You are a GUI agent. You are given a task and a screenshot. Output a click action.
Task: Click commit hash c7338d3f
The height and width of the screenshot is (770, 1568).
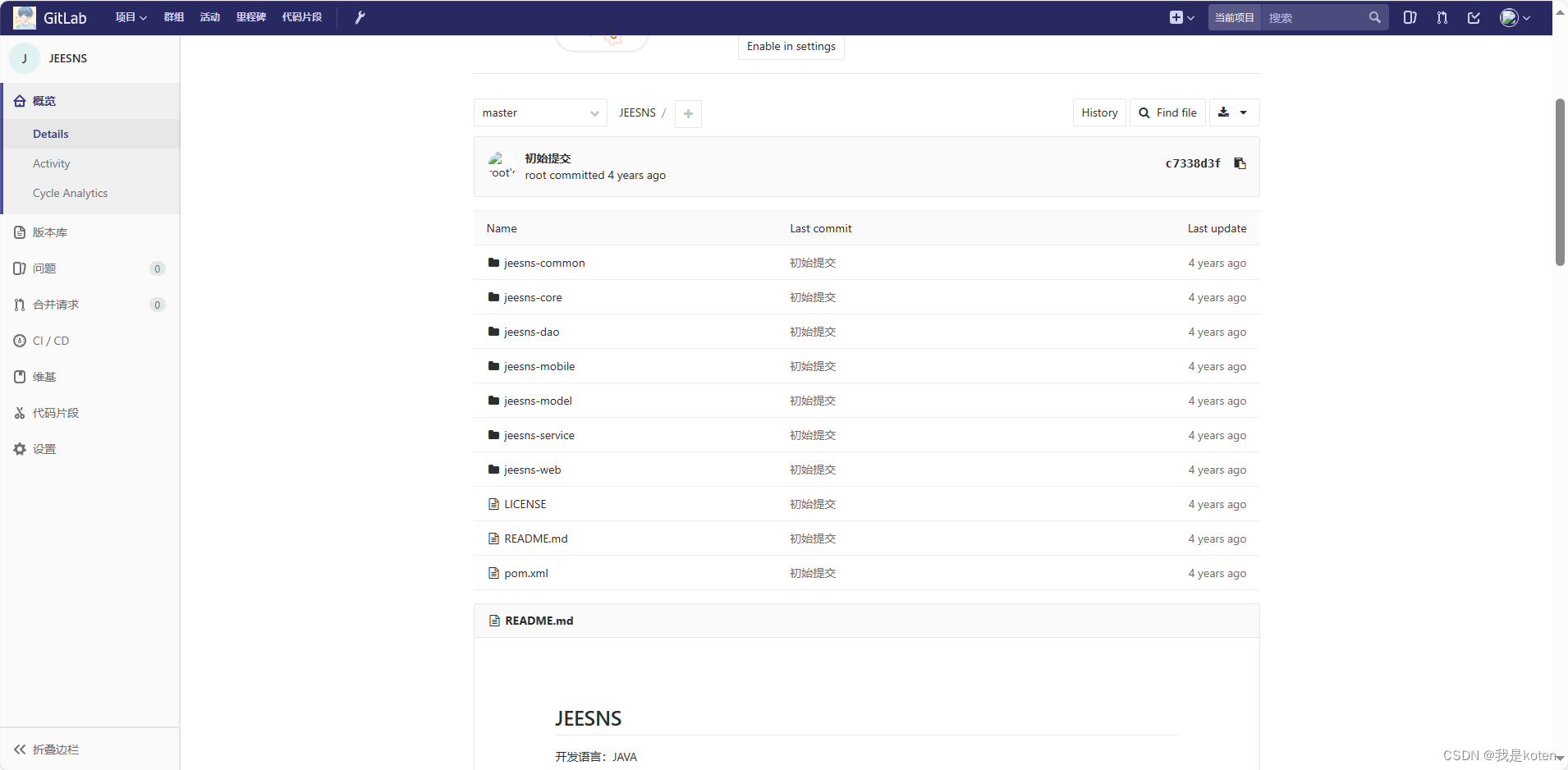(x=1193, y=163)
